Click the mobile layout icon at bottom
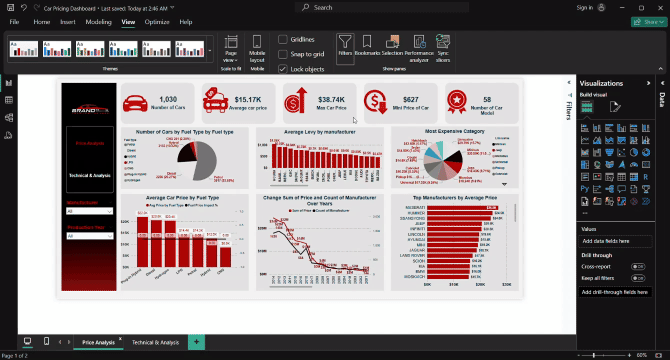 click(x=46, y=341)
